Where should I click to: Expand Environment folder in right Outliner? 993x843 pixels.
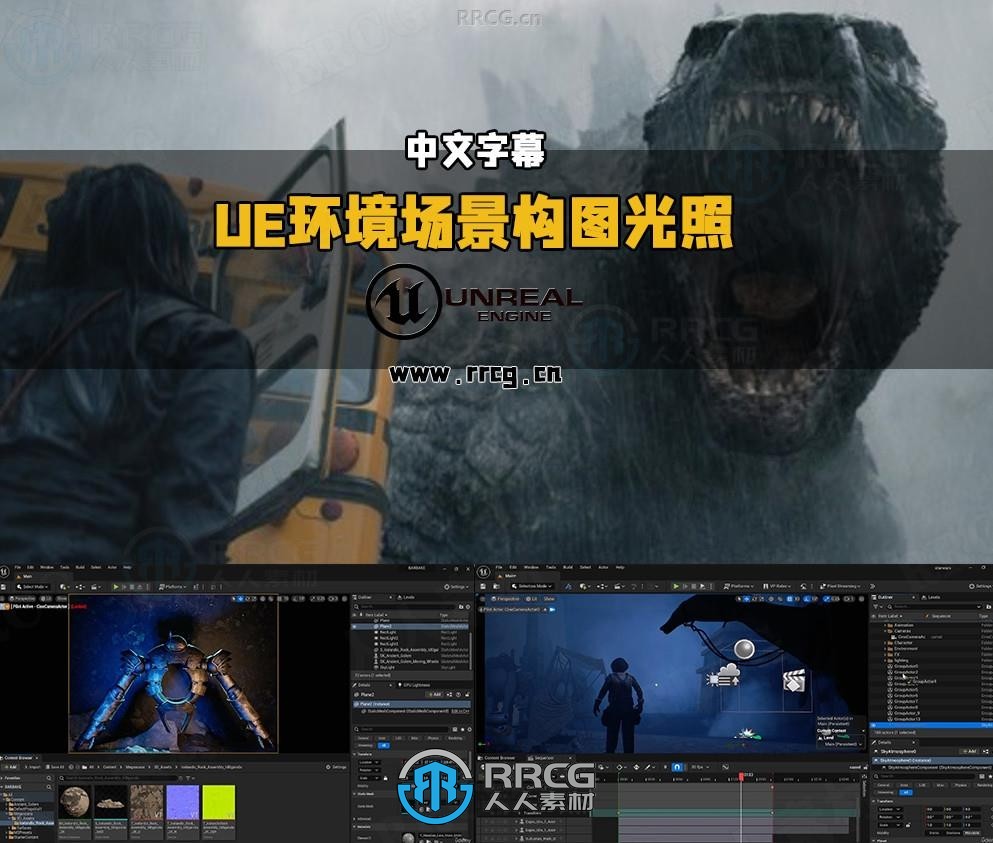click(885, 649)
